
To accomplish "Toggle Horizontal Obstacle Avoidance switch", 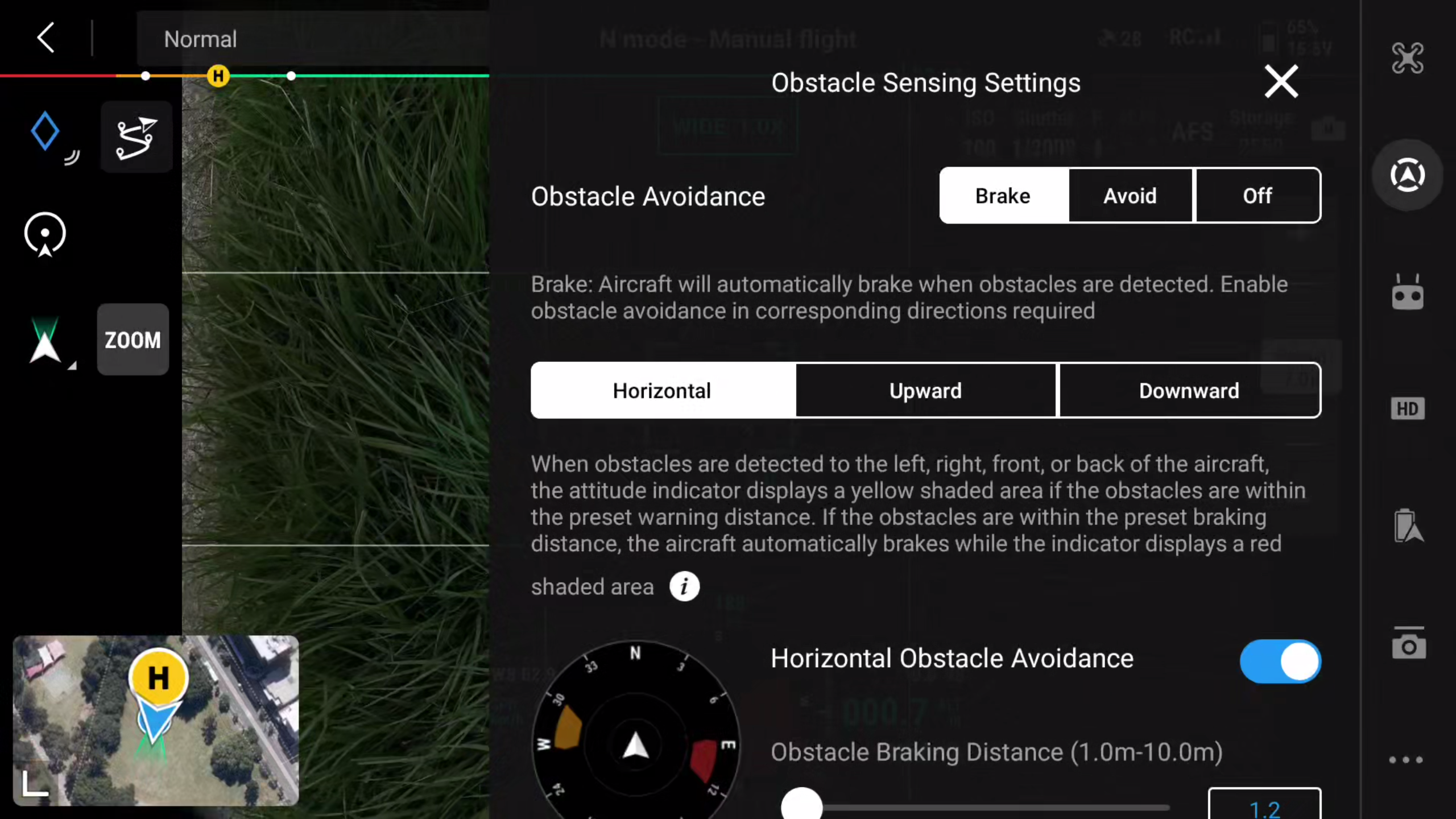I will coord(1280,661).
